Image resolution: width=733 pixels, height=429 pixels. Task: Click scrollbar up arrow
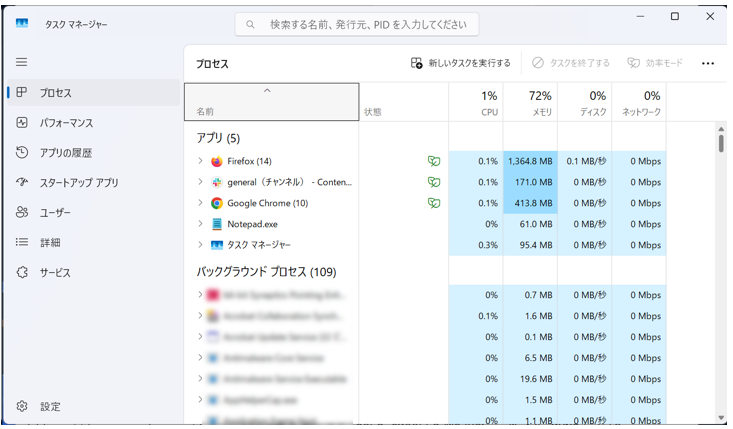click(x=721, y=129)
